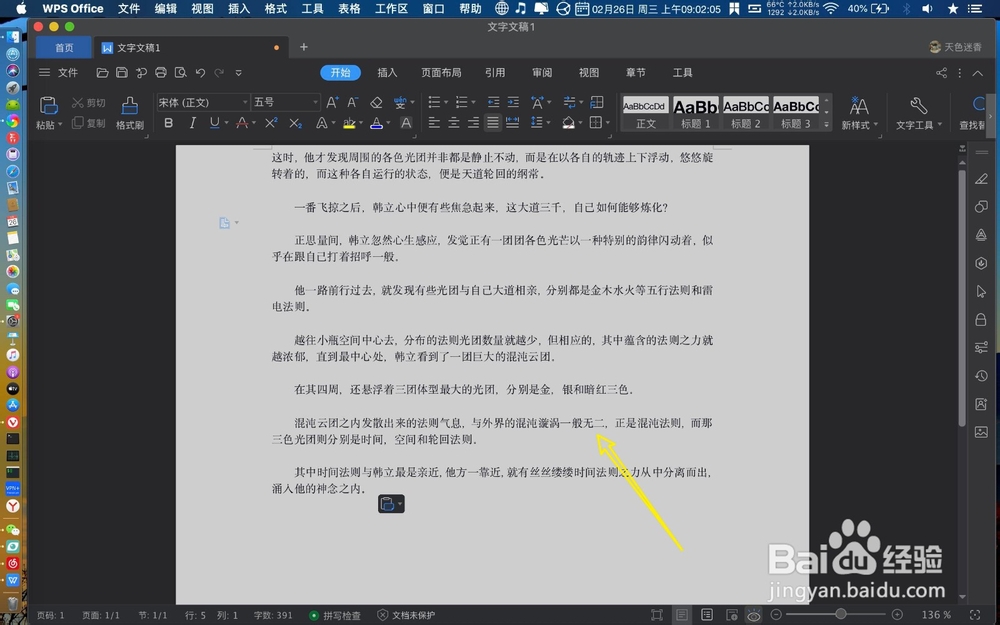
Task: Open the 插入 ribbon tab
Action: (x=387, y=73)
